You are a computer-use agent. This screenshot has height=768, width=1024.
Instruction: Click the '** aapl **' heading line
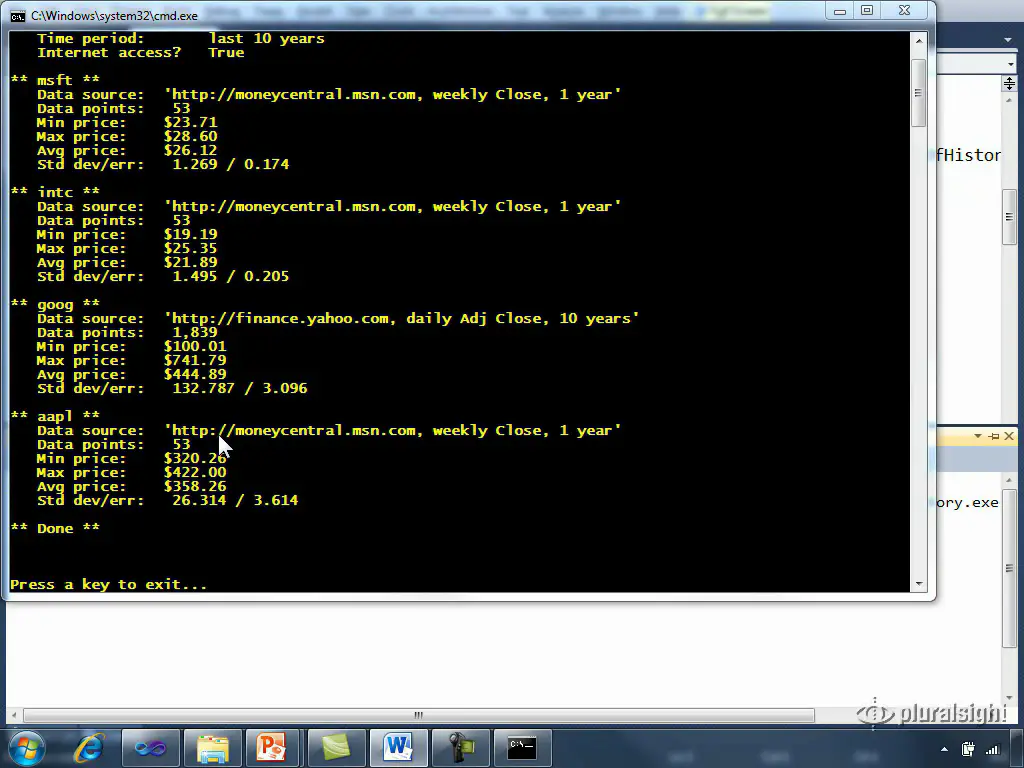pos(56,416)
